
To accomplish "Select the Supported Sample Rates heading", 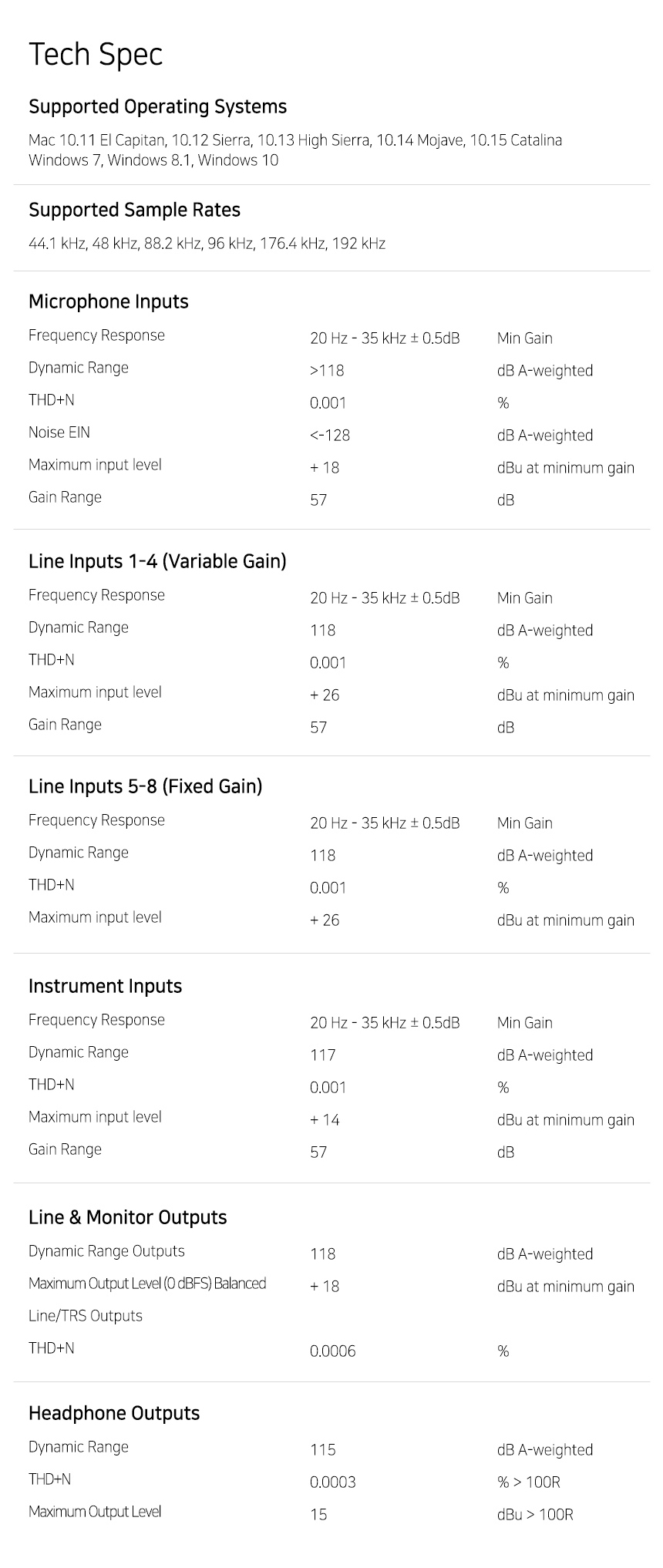I will [x=134, y=210].
